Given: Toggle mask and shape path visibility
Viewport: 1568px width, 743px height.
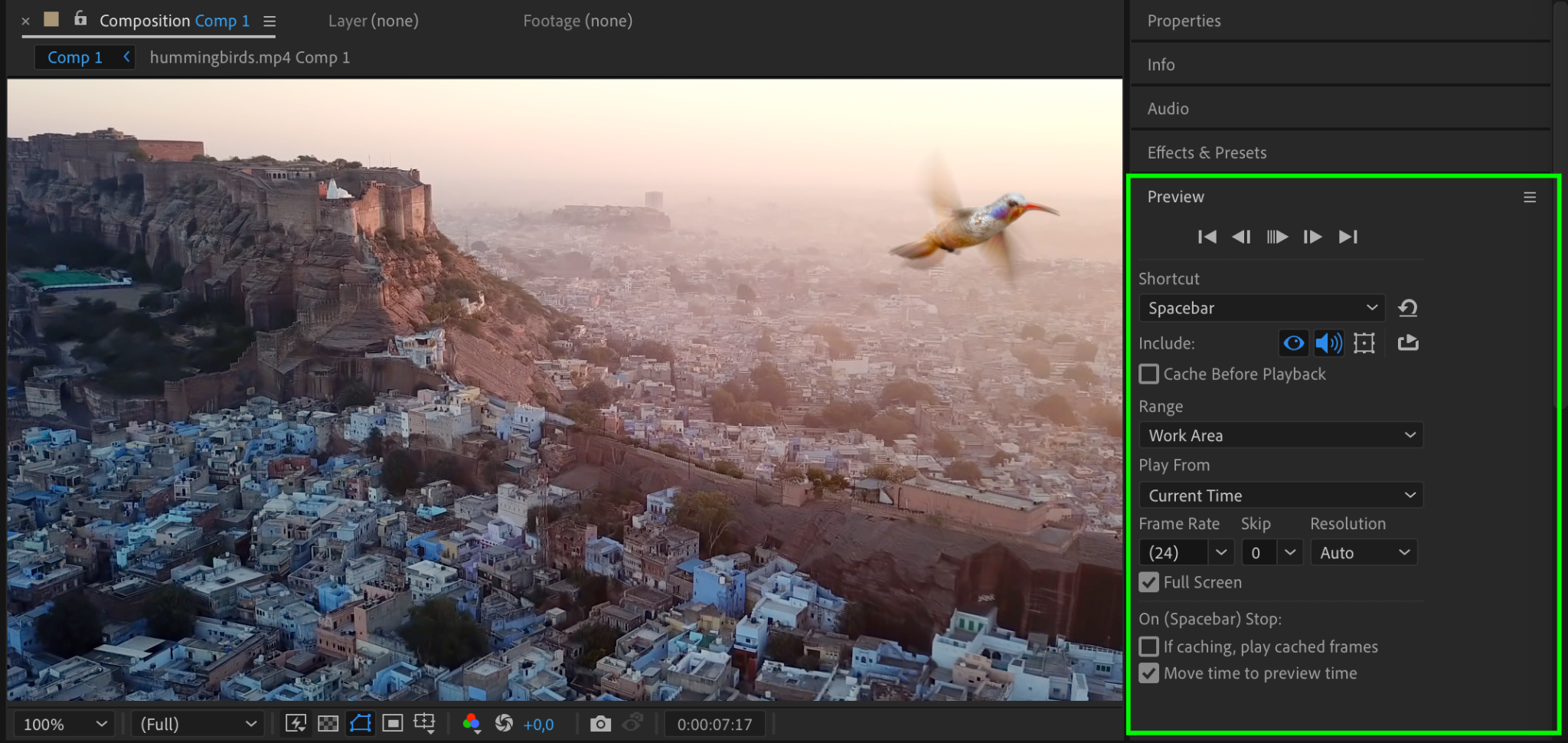Looking at the screenshot, I should click(x=361, y=724).
